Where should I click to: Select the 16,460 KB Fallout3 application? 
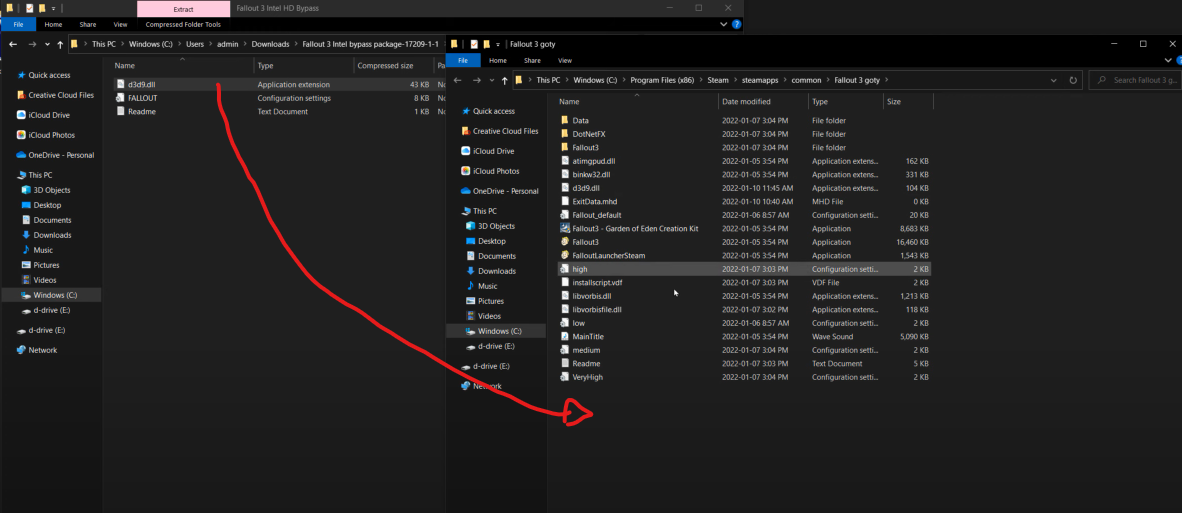(586, 243)
